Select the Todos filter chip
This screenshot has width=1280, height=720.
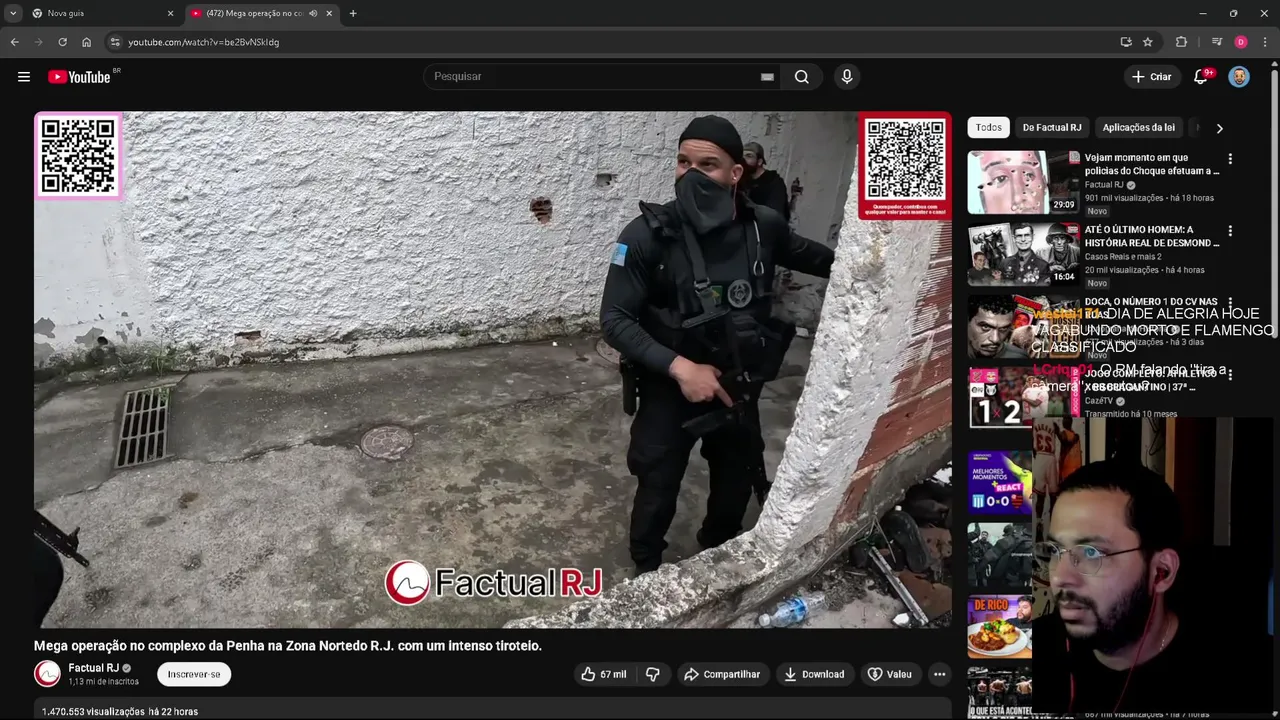tap(989, 127)
